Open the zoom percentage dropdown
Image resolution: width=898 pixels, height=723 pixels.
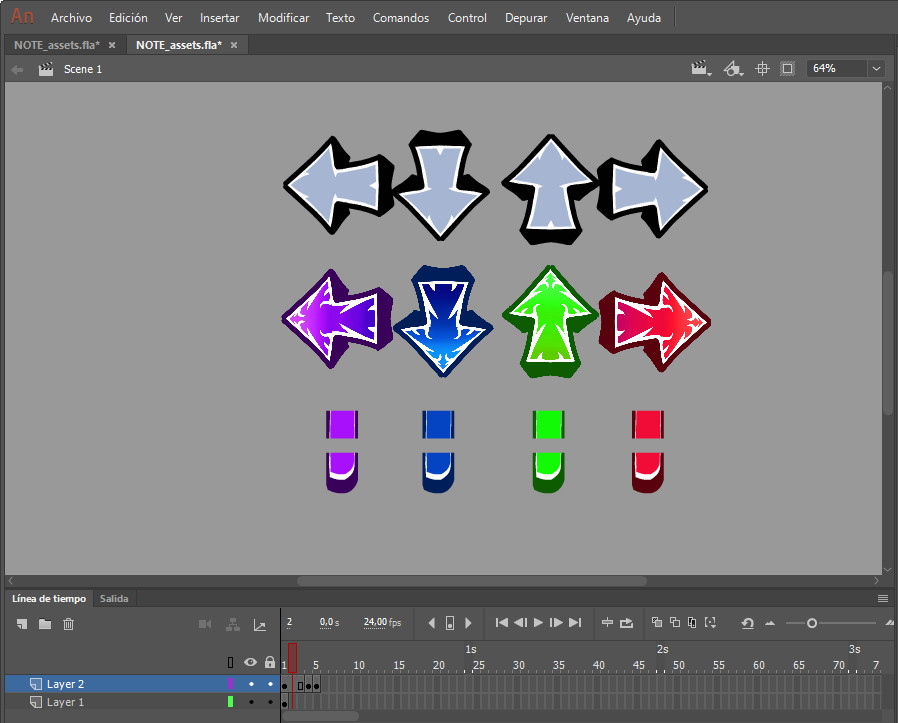click(x=877, y=68)
